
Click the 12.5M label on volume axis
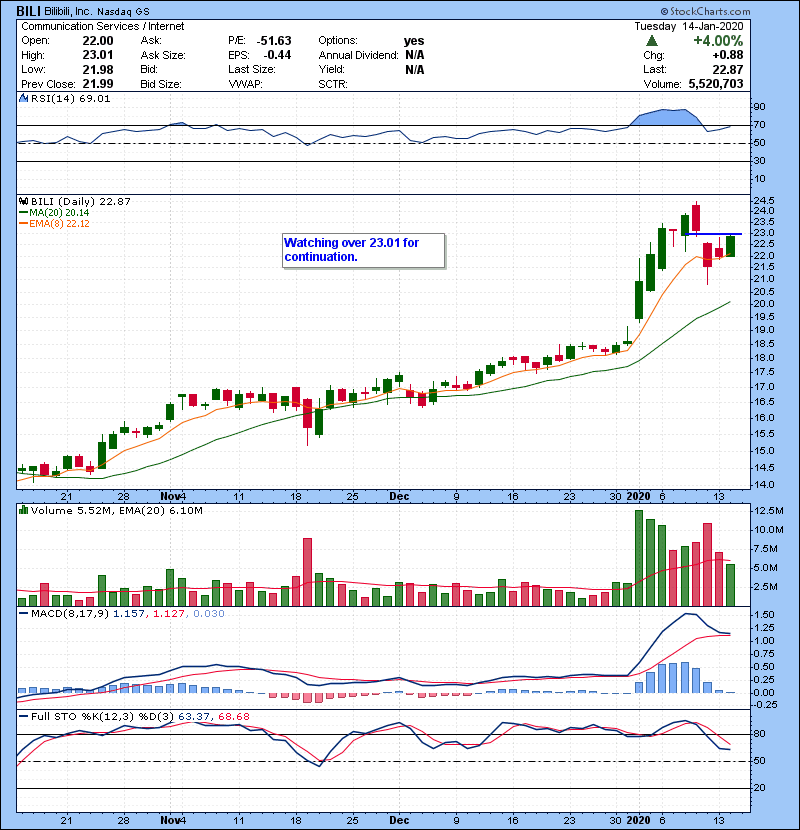click(x=769, y=511)
